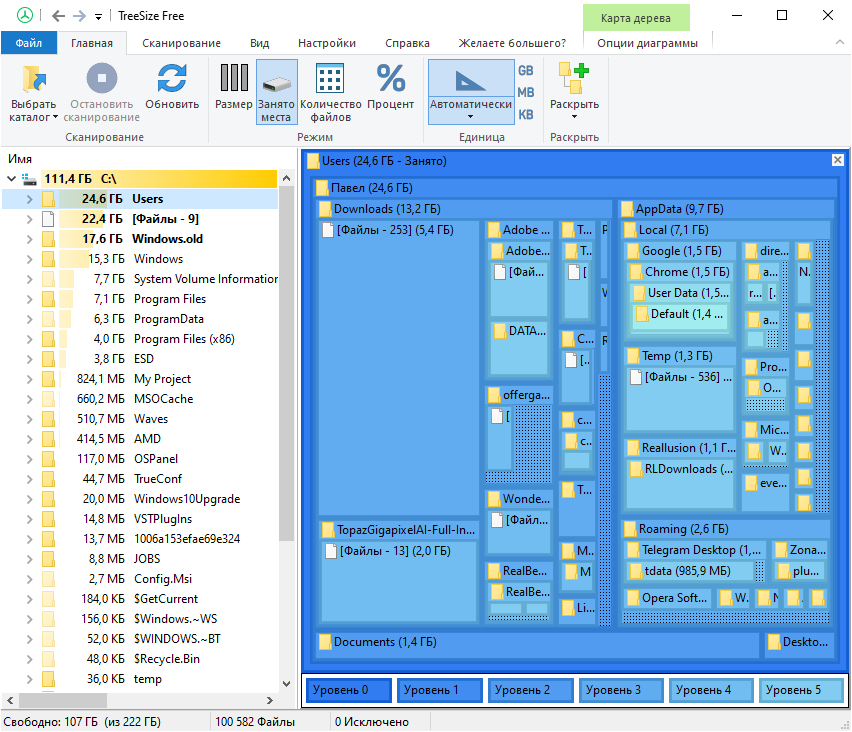Image resolution: width=852 pixels, height=732 pixels.
Task: Switch to Размер mode icon
Action: pos(234,77)
